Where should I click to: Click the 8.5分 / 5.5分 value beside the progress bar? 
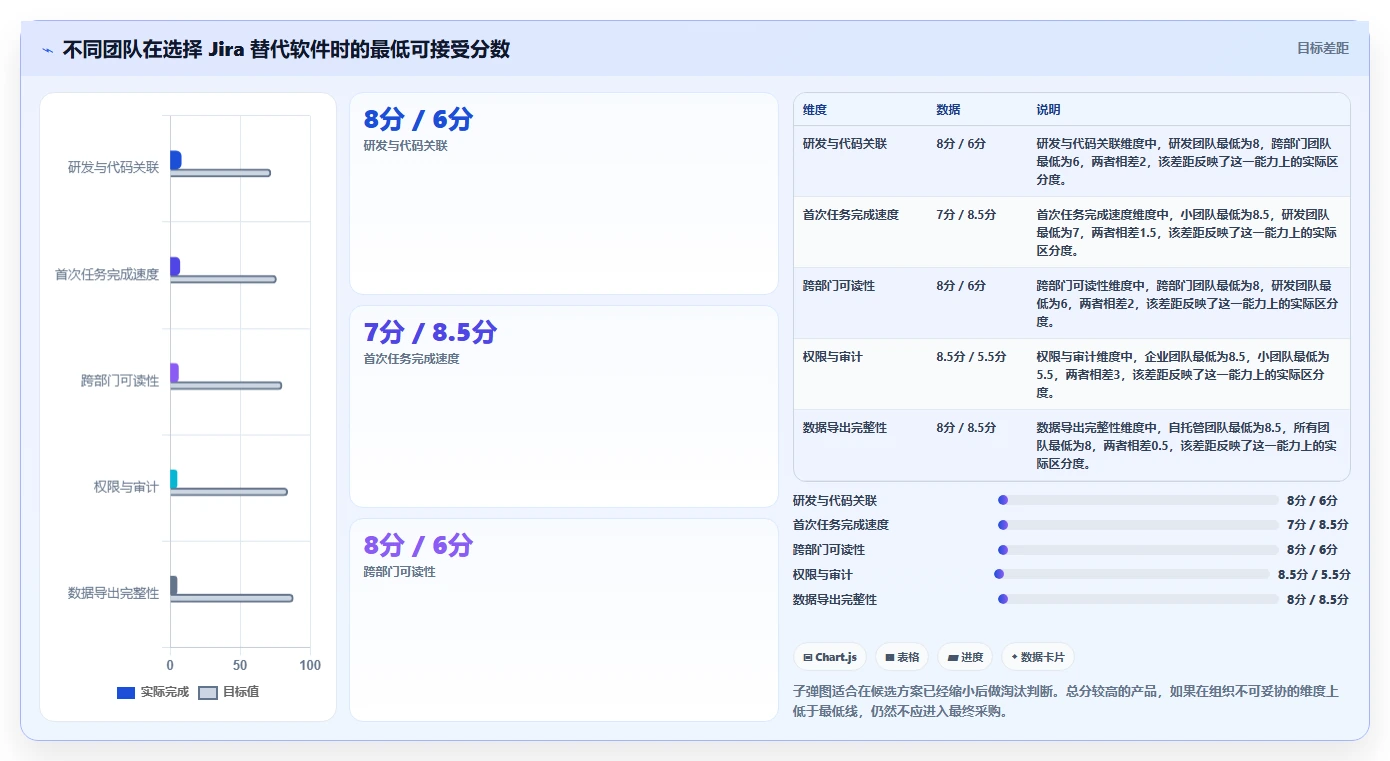(x=1314, y=574)
